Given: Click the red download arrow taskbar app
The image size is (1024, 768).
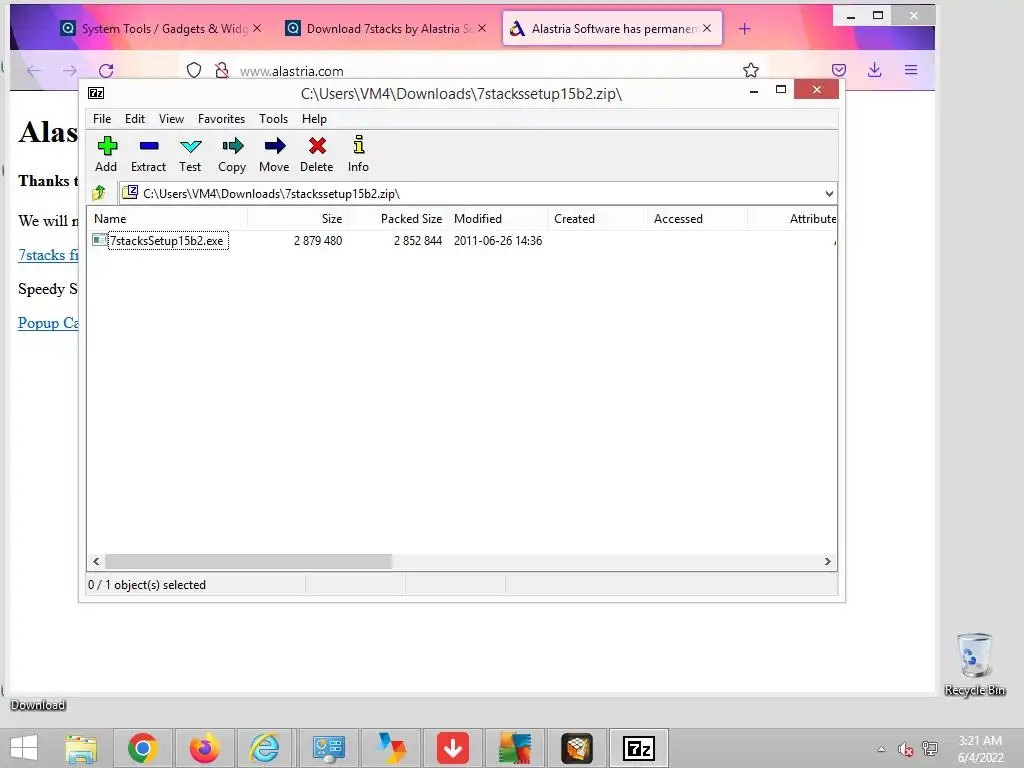Looking at the screenshot, I should click(x=453, y=748).
